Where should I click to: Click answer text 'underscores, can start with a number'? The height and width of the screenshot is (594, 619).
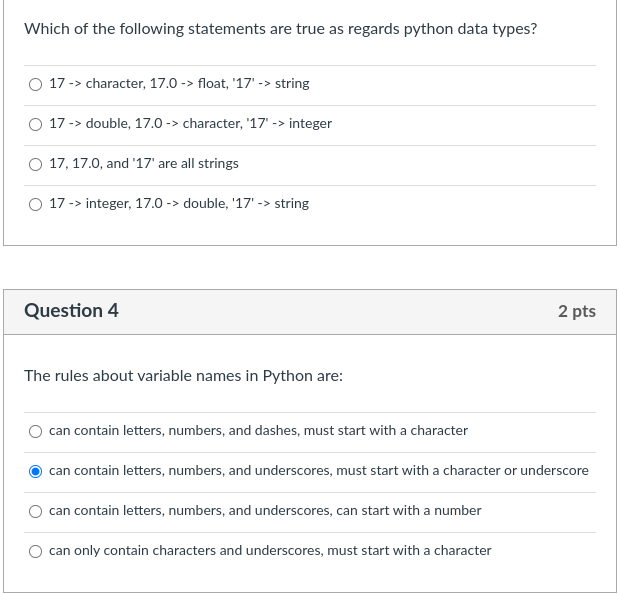click(x=265, y=510)
